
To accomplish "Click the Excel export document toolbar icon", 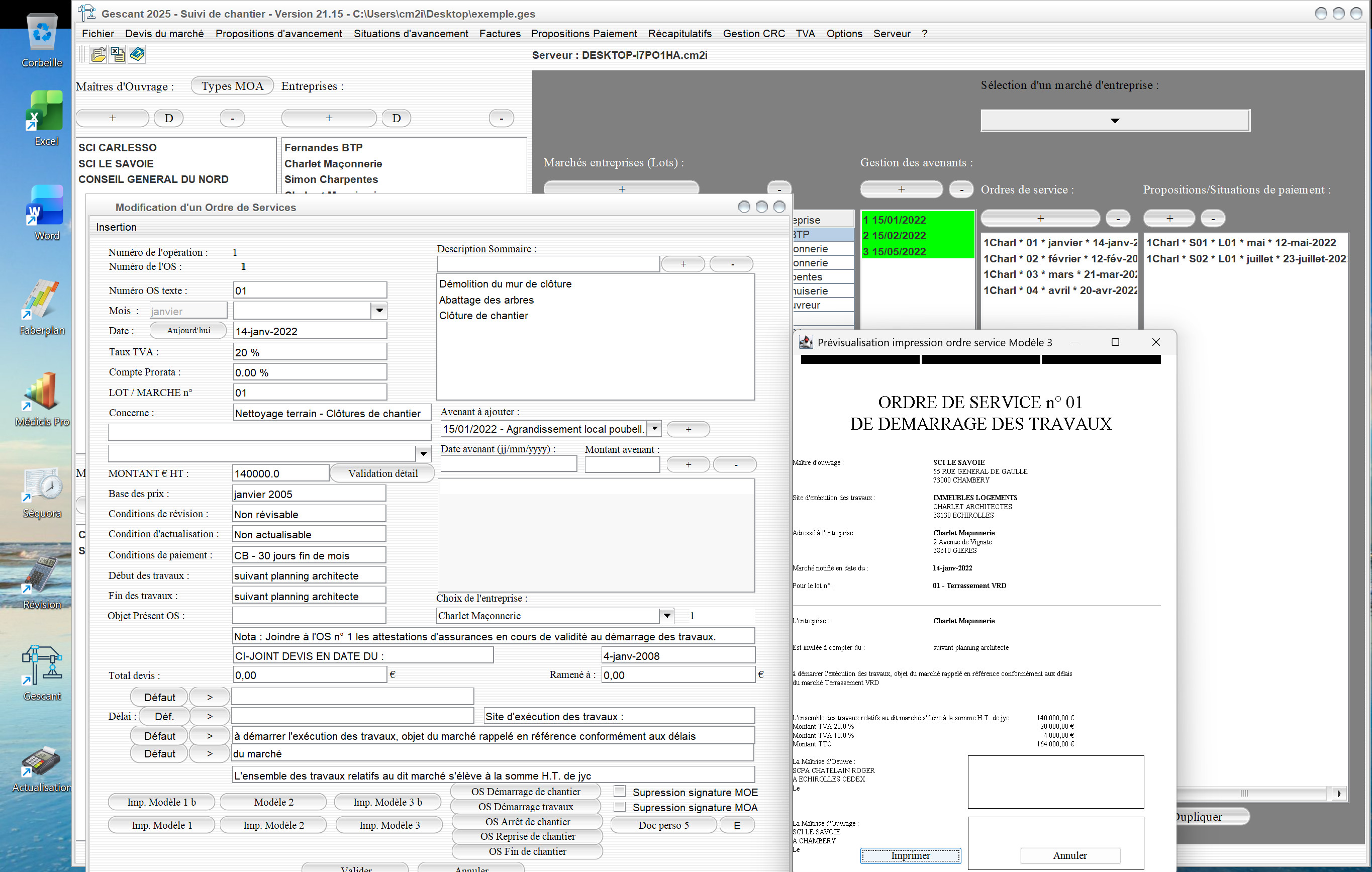I will coord(118,54).
